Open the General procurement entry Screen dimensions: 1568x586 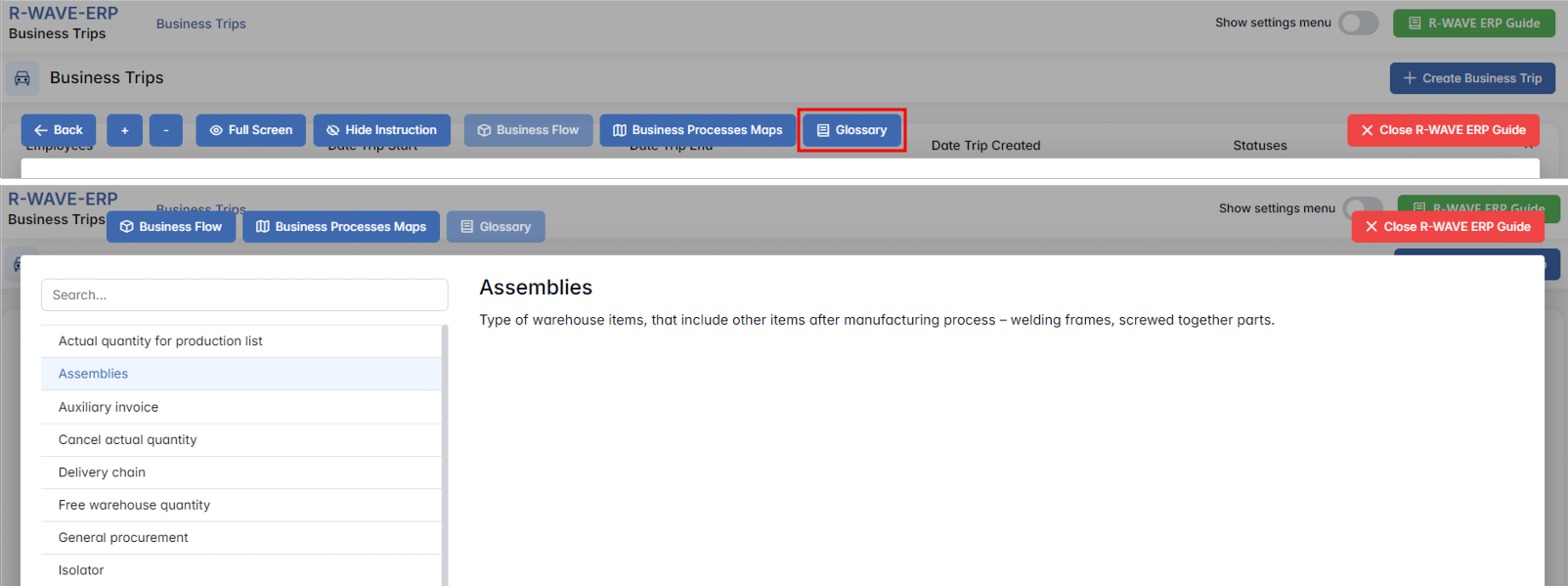tap(123, 538)
